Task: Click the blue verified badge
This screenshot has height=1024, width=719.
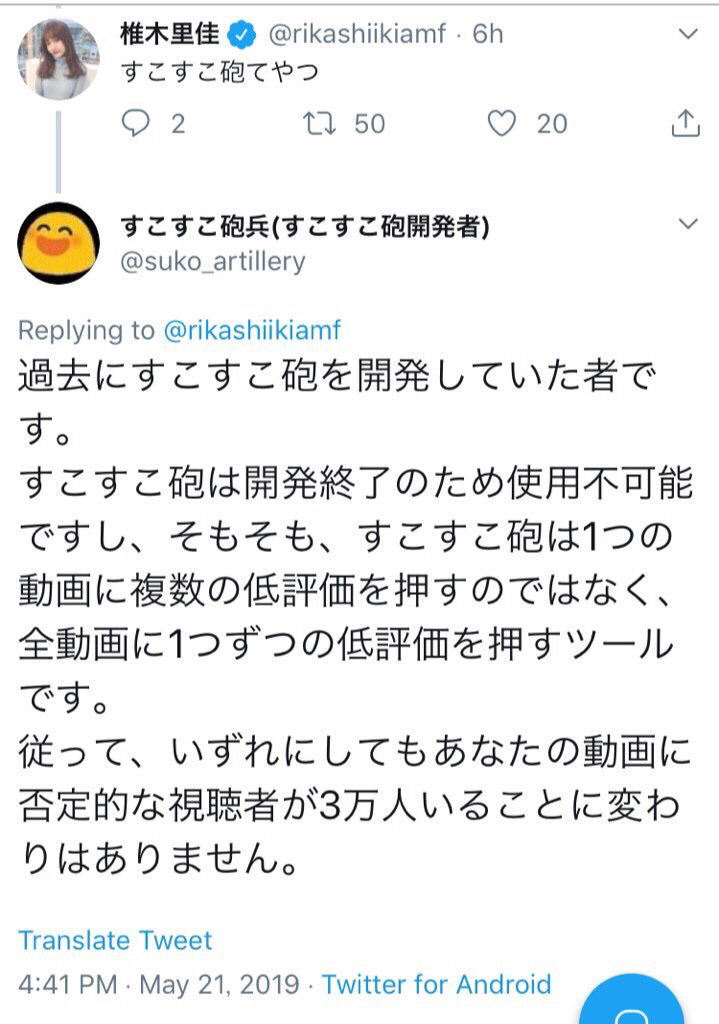Action: point(241,35)
